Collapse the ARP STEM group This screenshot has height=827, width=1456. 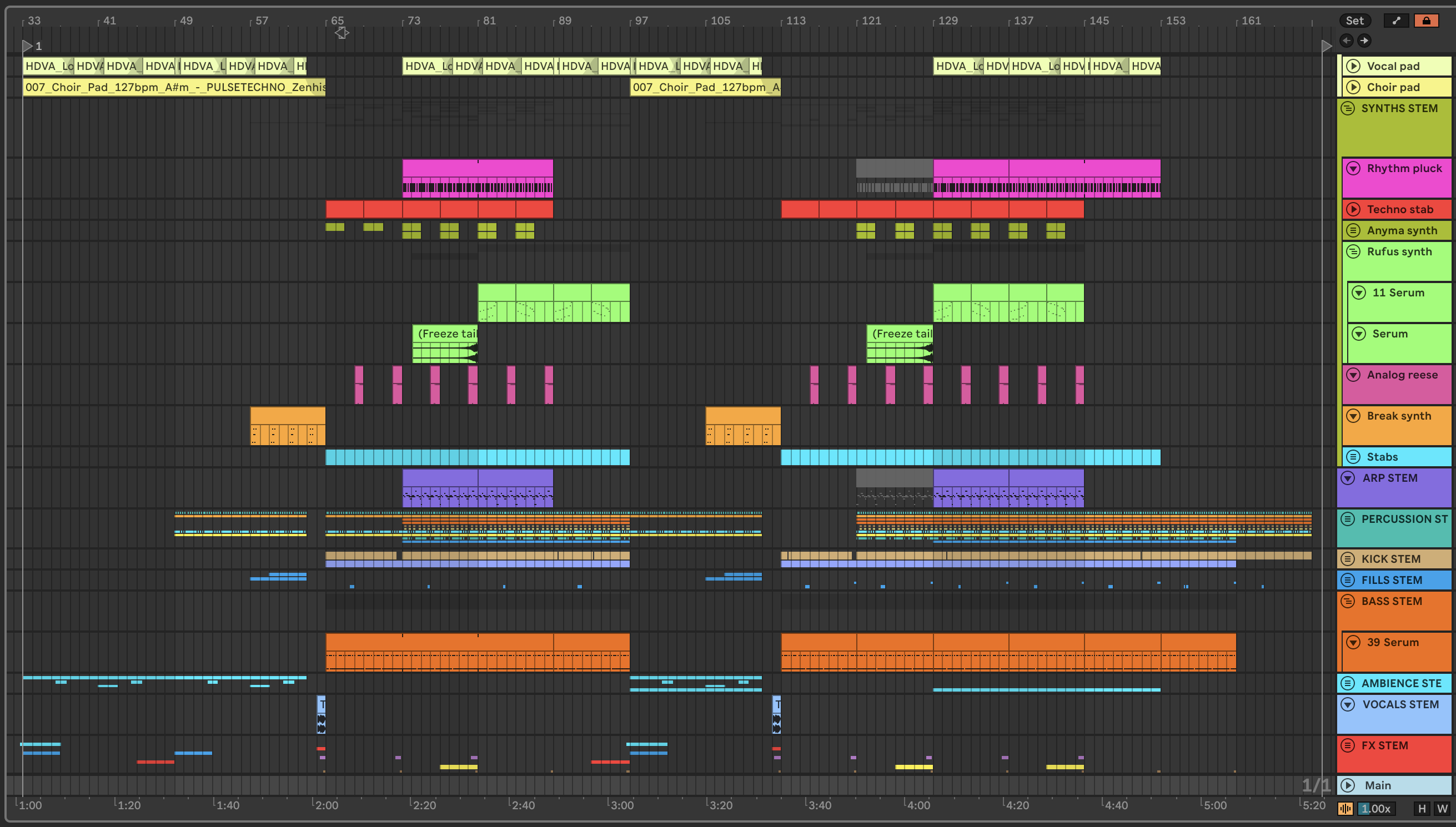(x=1348, y=478)
